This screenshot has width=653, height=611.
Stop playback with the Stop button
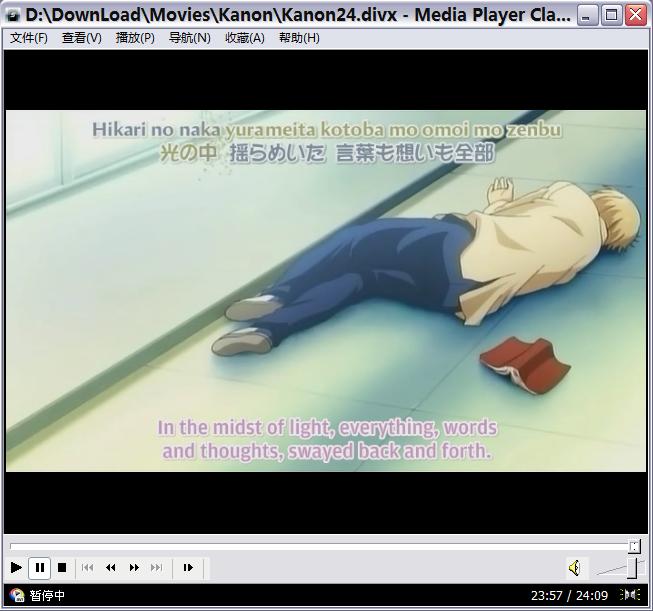pos(62,567)
